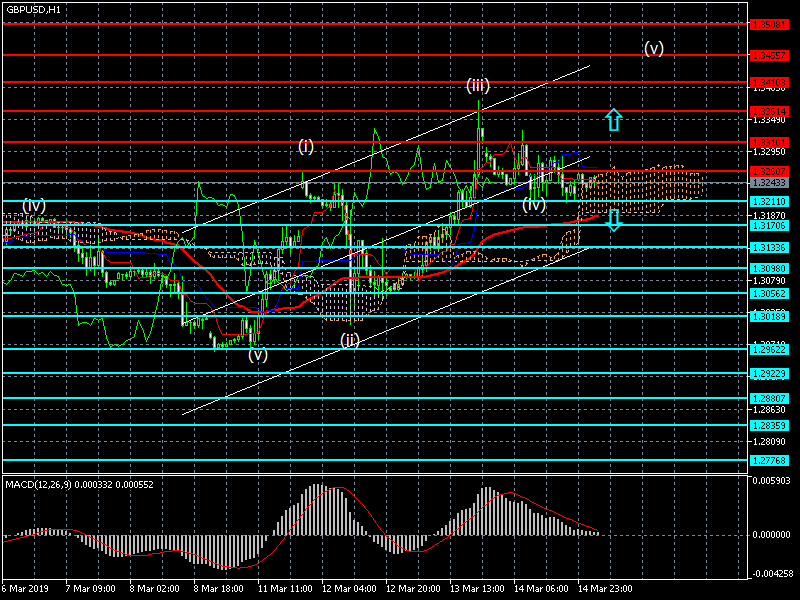
Task: Click the 0.000000 MACD scale value
Action: [771, 535]
